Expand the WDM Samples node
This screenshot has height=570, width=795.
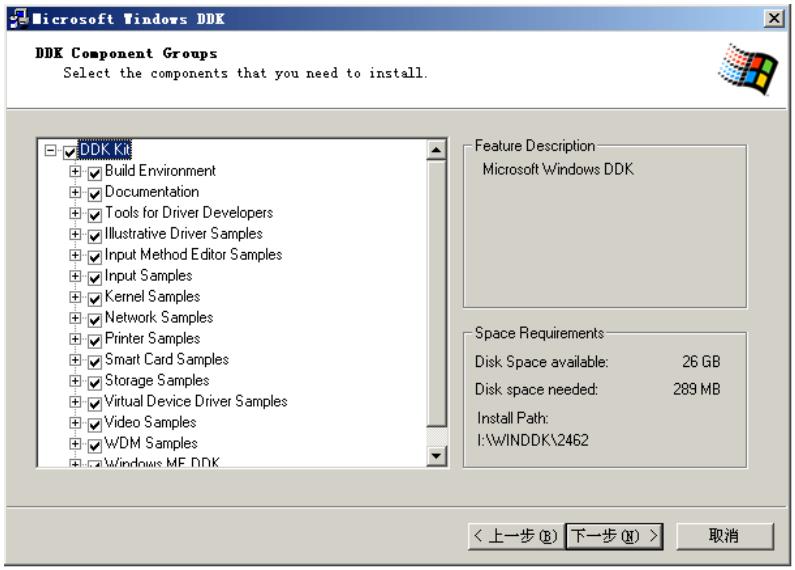(75, 444)
